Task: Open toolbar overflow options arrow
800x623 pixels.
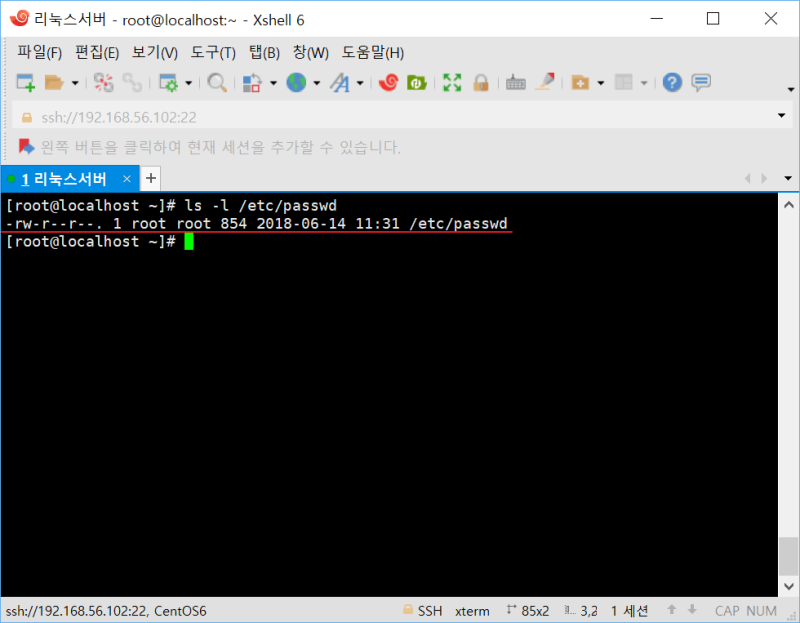Action: (x=791, y=90)
